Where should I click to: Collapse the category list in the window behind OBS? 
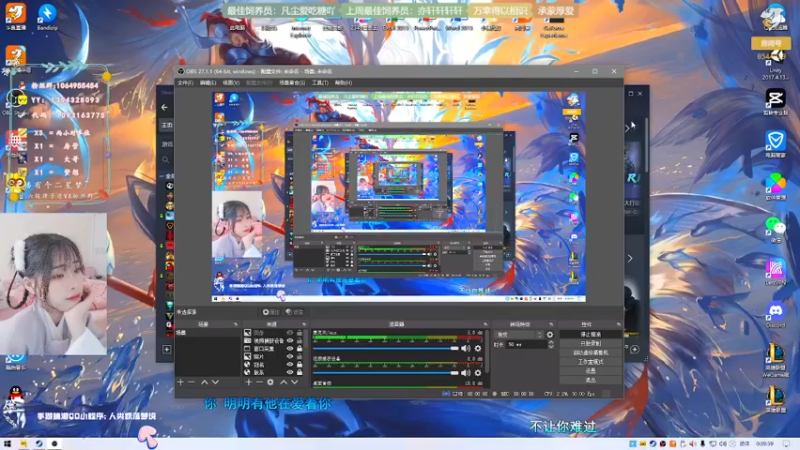pyautogui.click(x=162, y=176)
